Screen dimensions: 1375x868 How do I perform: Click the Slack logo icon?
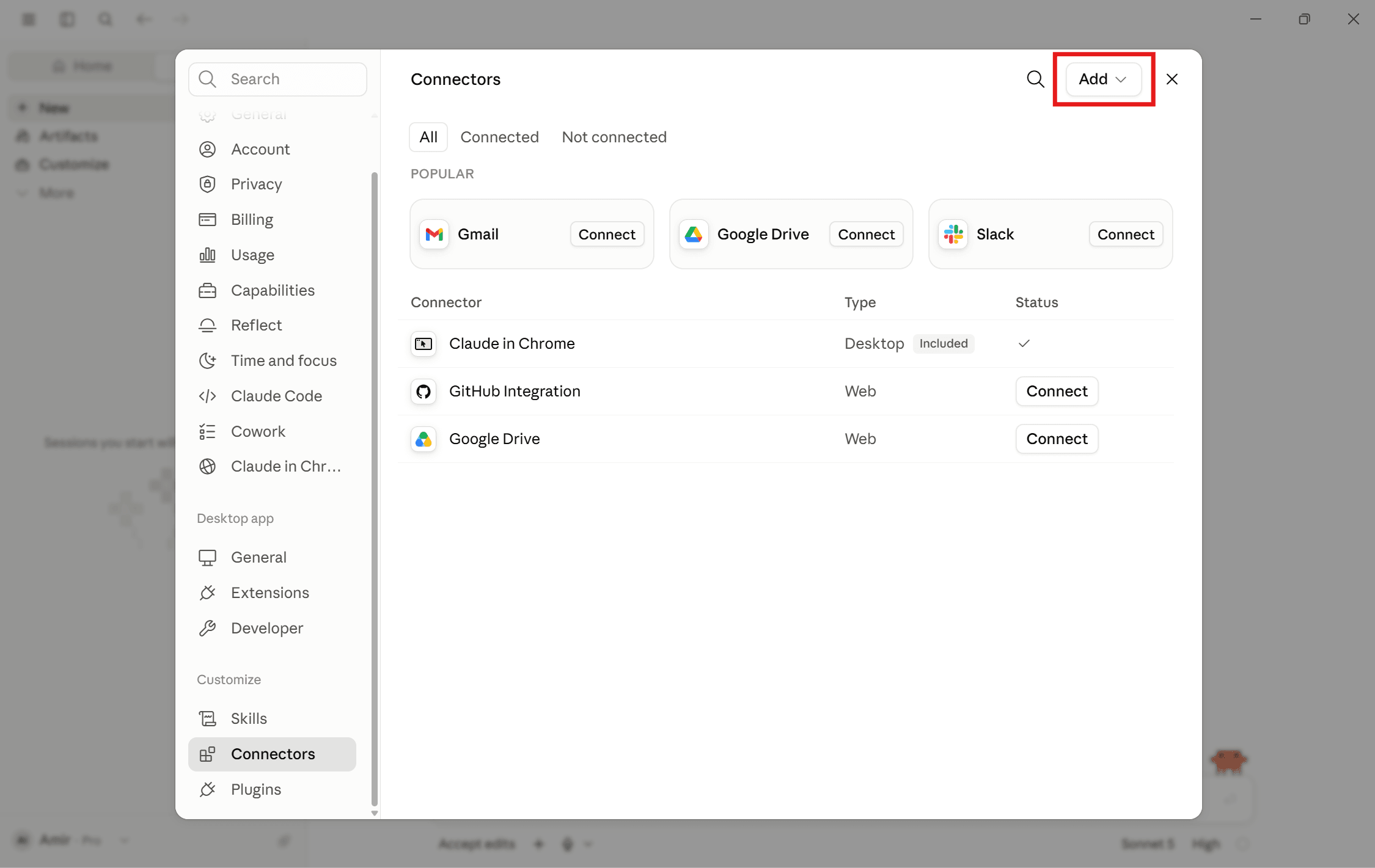(x=953, y=234)
